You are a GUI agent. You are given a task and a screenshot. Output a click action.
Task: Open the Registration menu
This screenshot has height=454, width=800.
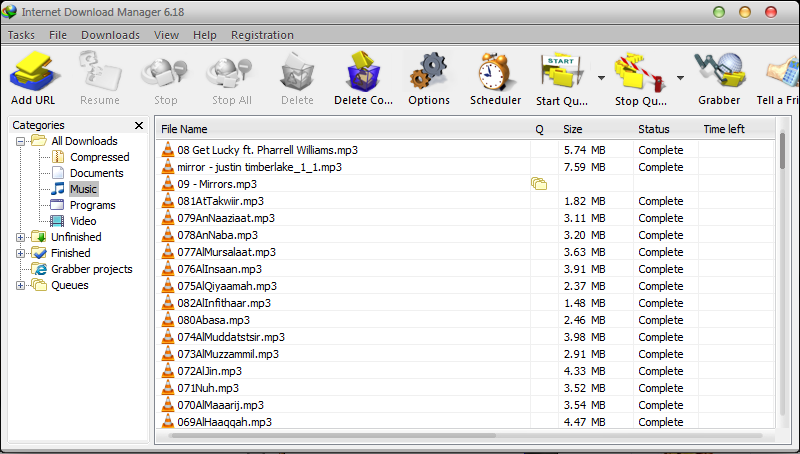point(262,35)
